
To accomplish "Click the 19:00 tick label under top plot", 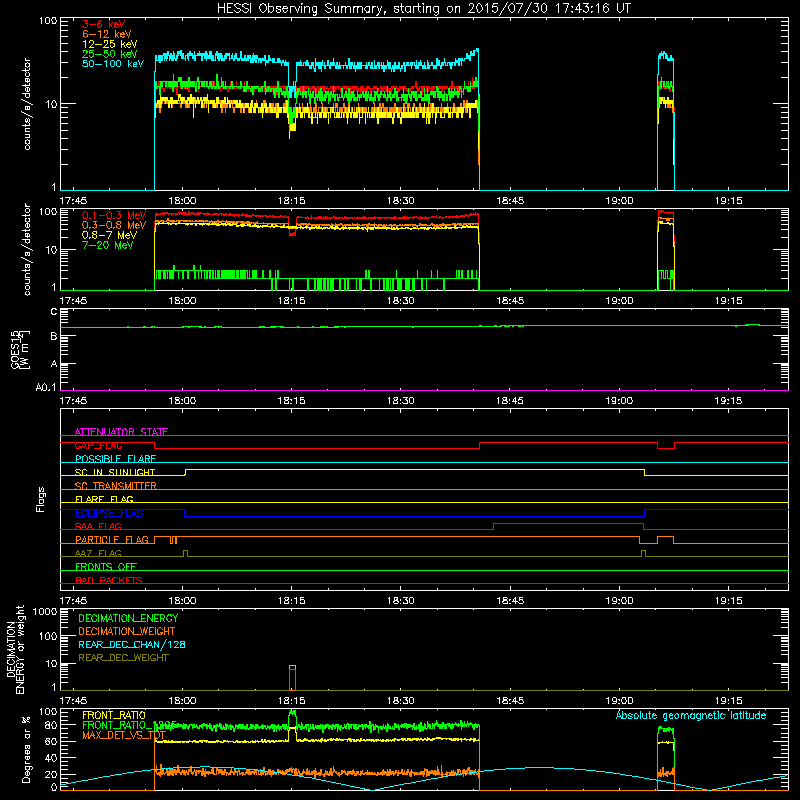I will [619, 201].
